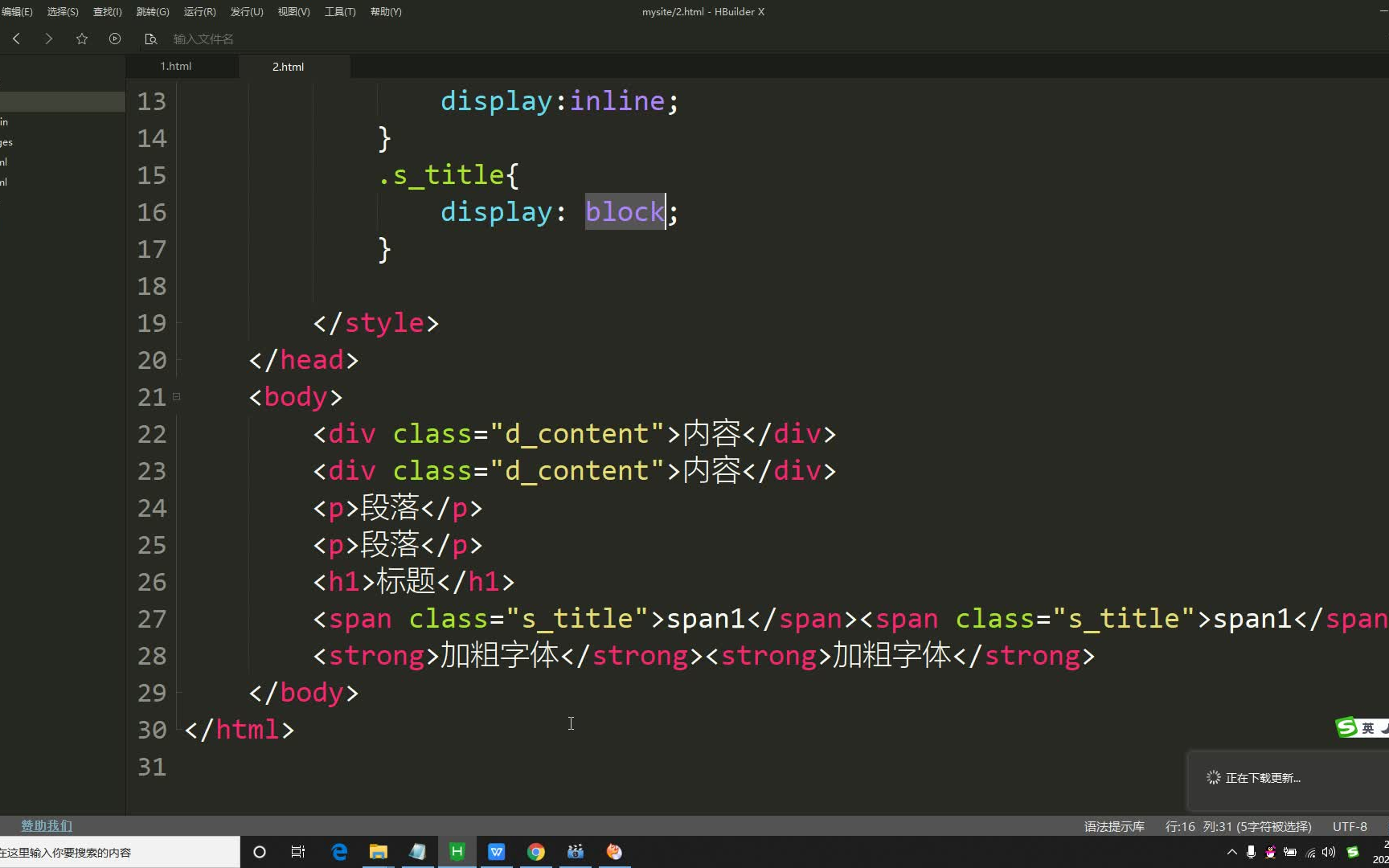Click the Wi-Fi network tray icon

pyautogui.click(x=1310, y=852)
